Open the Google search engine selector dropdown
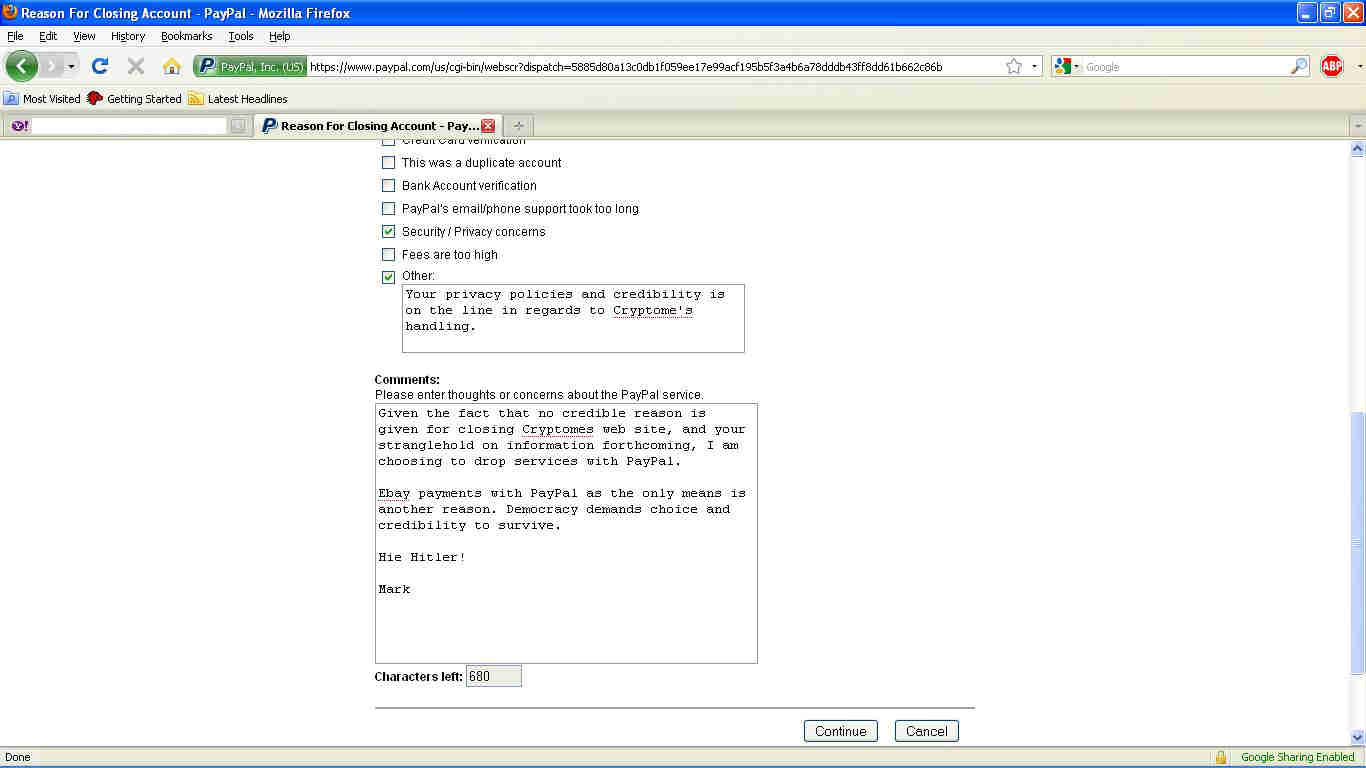Screen dimensions: 1366x768 point(1066,67)
